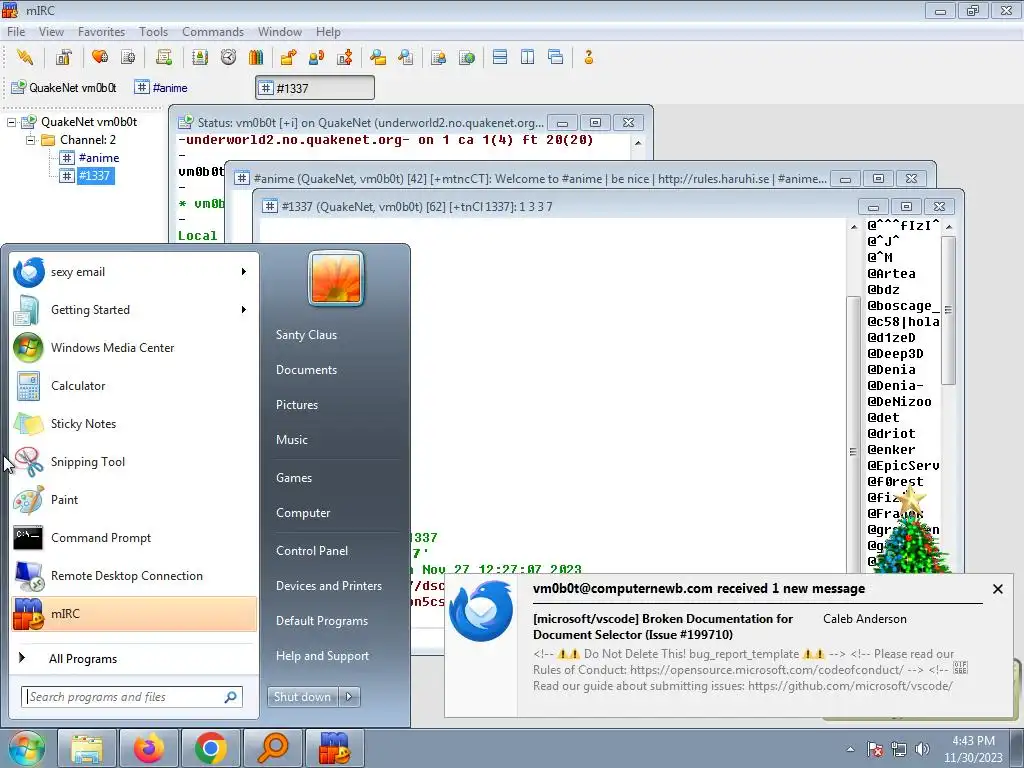Click the Send File folder icon

288,57
